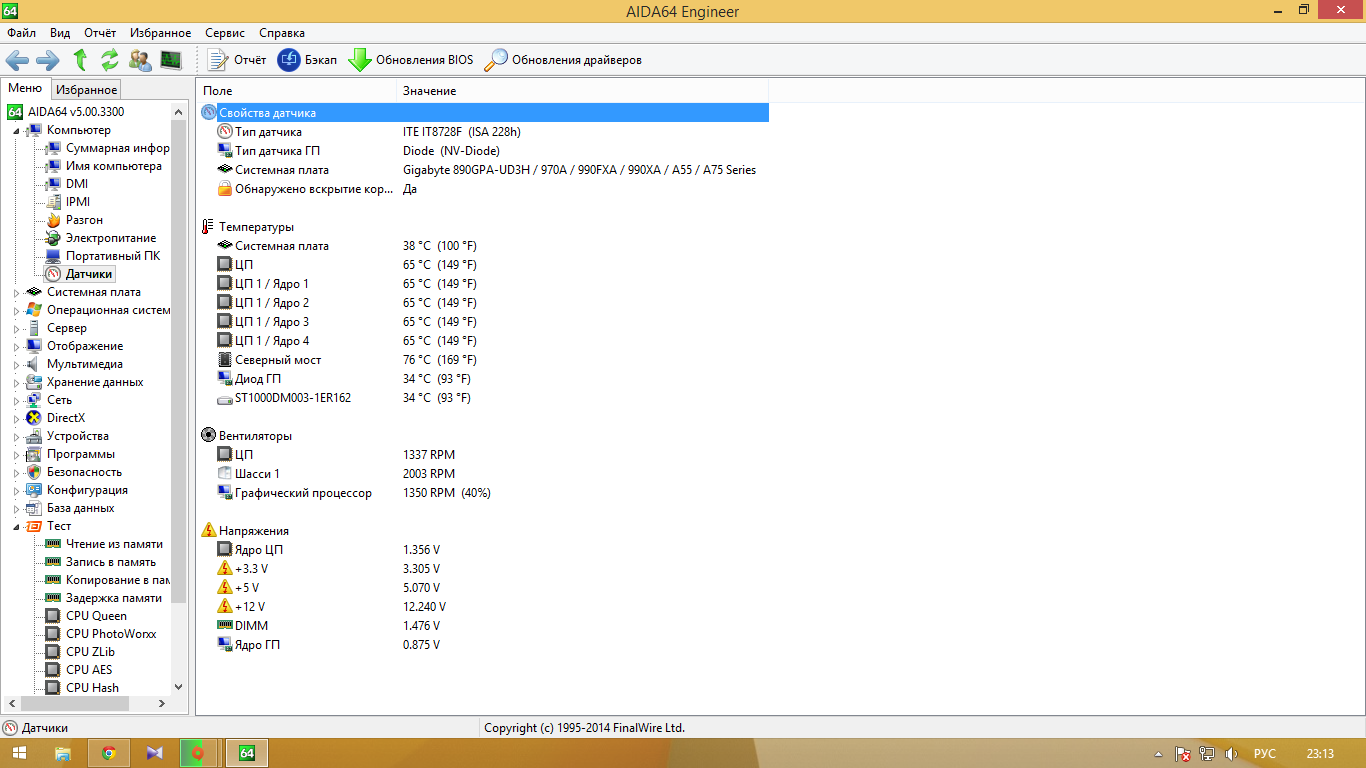Expand the Сервер tree node
The image size is (1366, 768).
tap(16, 328)
